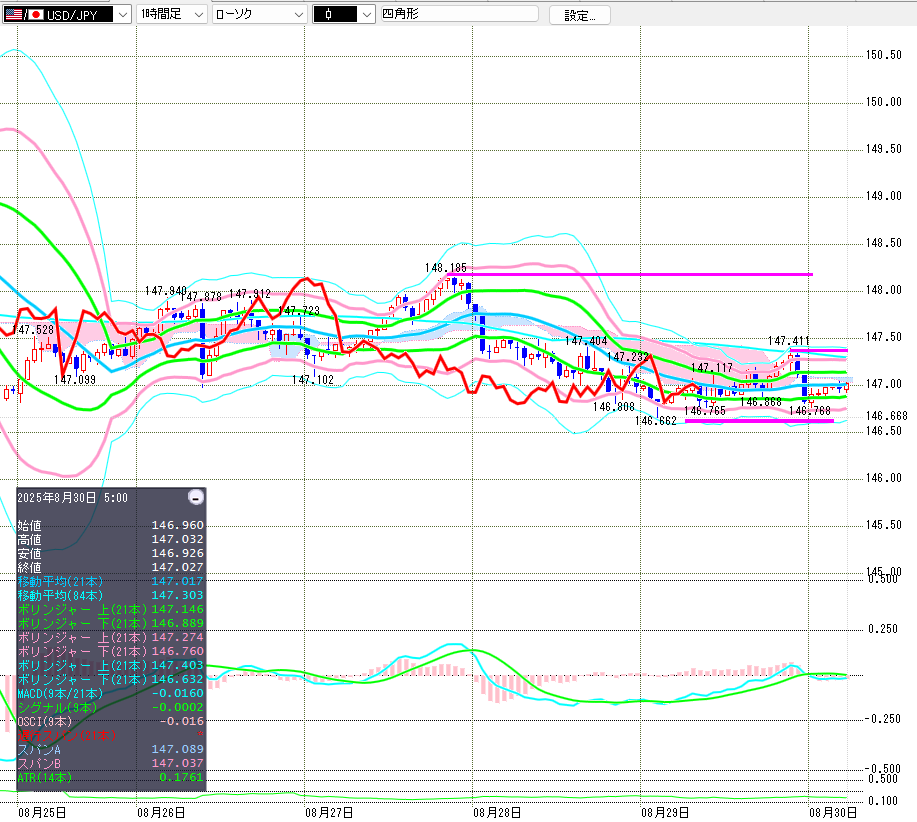The width and height of the screenshot is (917, 822).
Task: Click the 08月28日 date axis label
Action: [497, 813]
